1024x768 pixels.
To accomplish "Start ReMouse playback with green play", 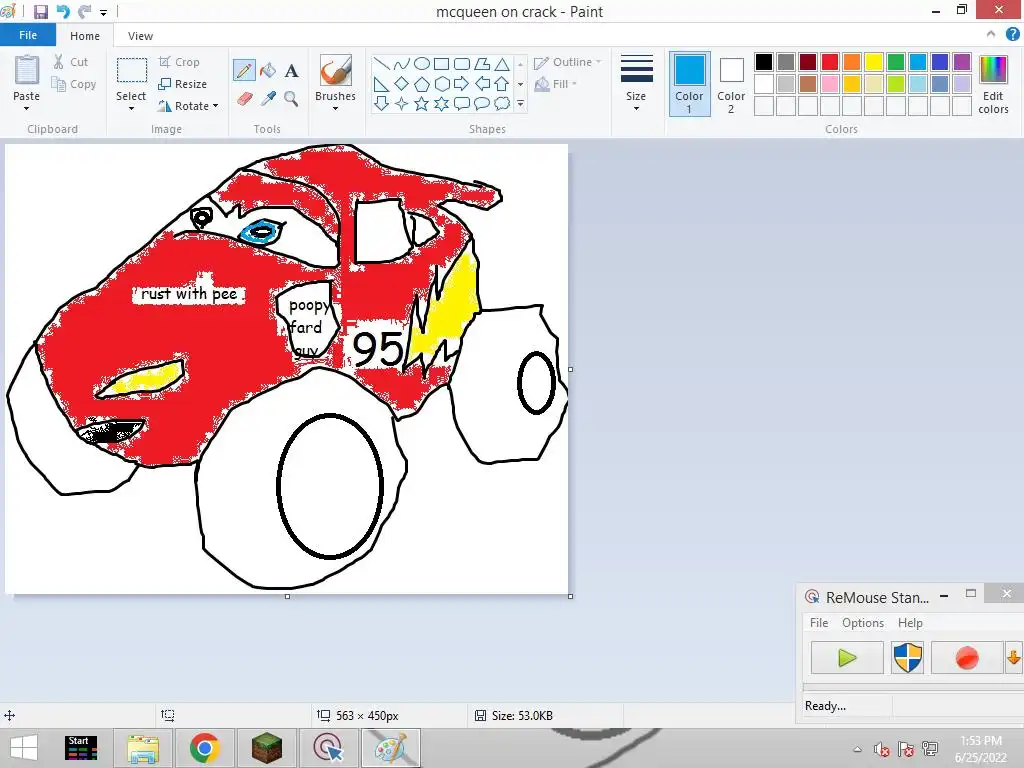I will pos(847,657).
